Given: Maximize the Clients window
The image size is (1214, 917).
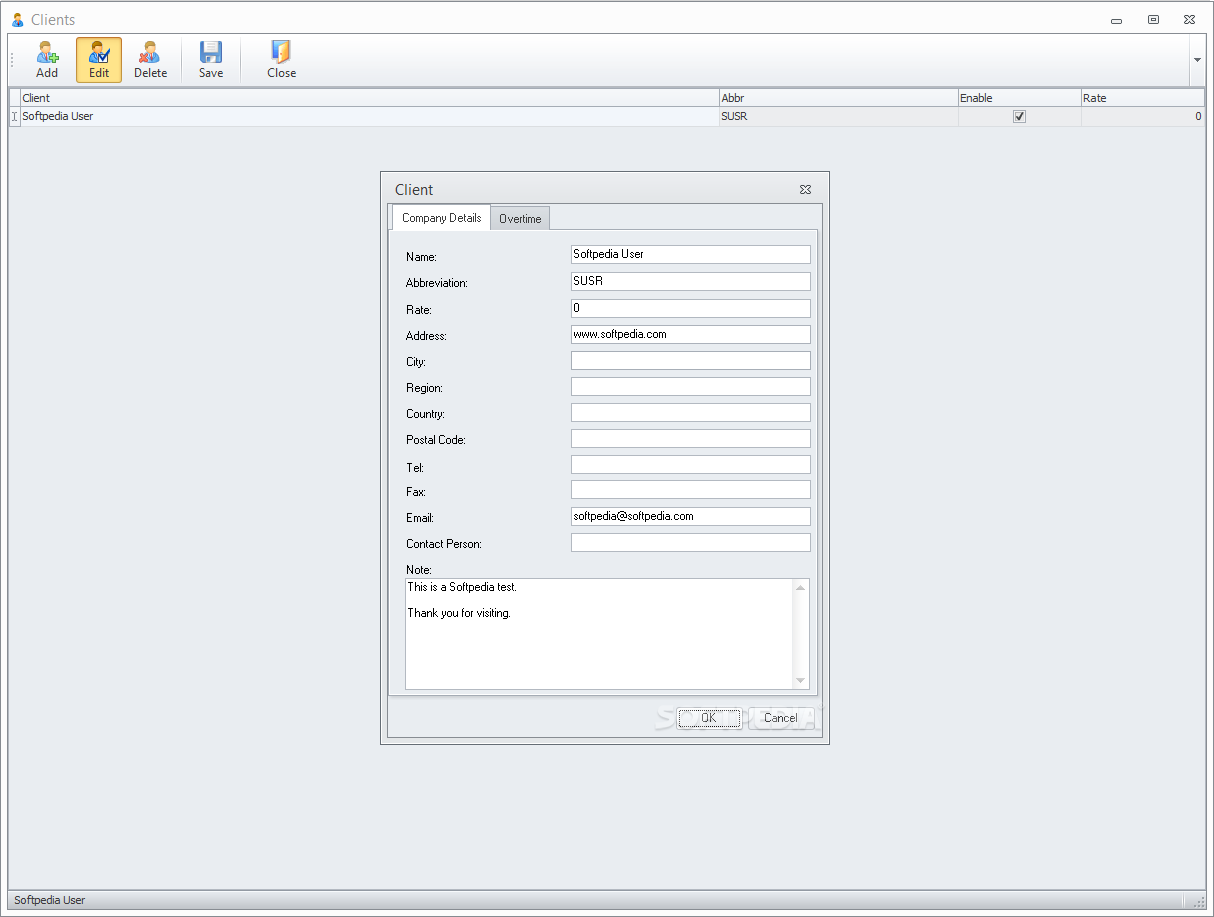Looking at the screenshot, I should click(x=1153, y=19).
